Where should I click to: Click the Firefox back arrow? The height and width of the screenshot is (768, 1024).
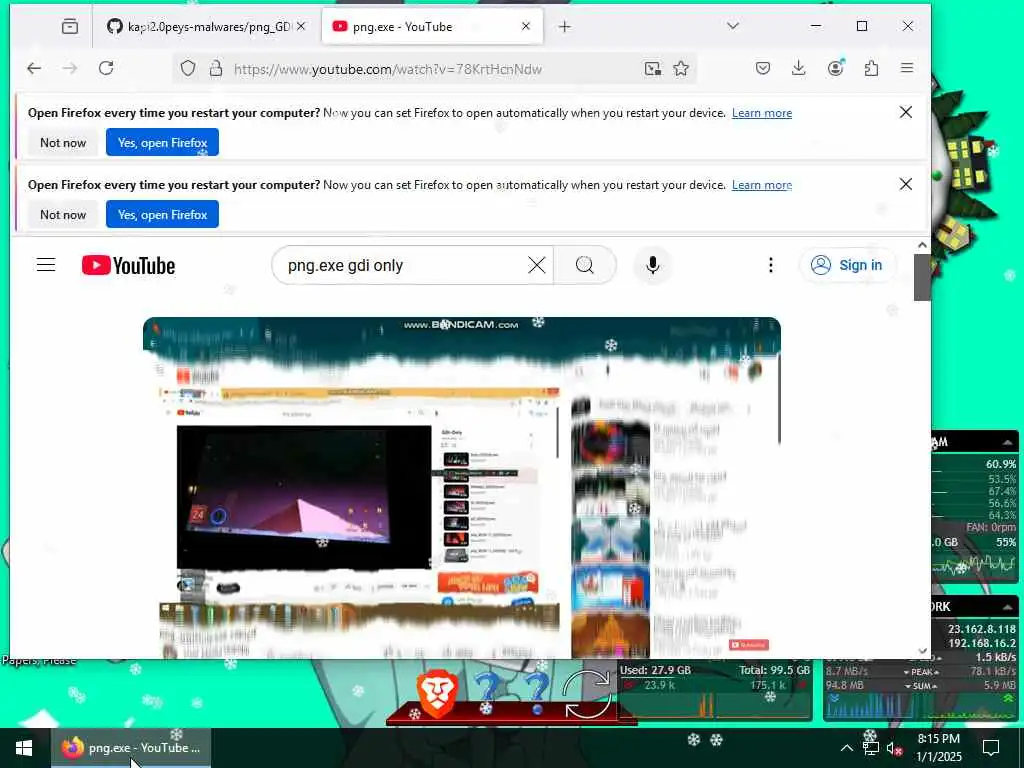click(34, 69)
